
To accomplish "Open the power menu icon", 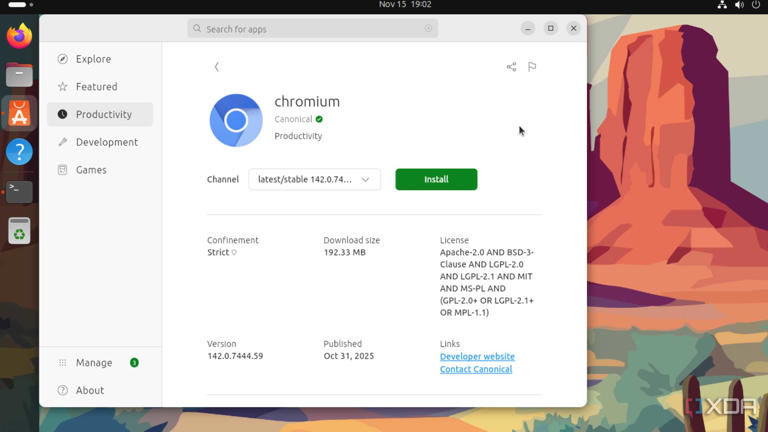I will [756, 5].
